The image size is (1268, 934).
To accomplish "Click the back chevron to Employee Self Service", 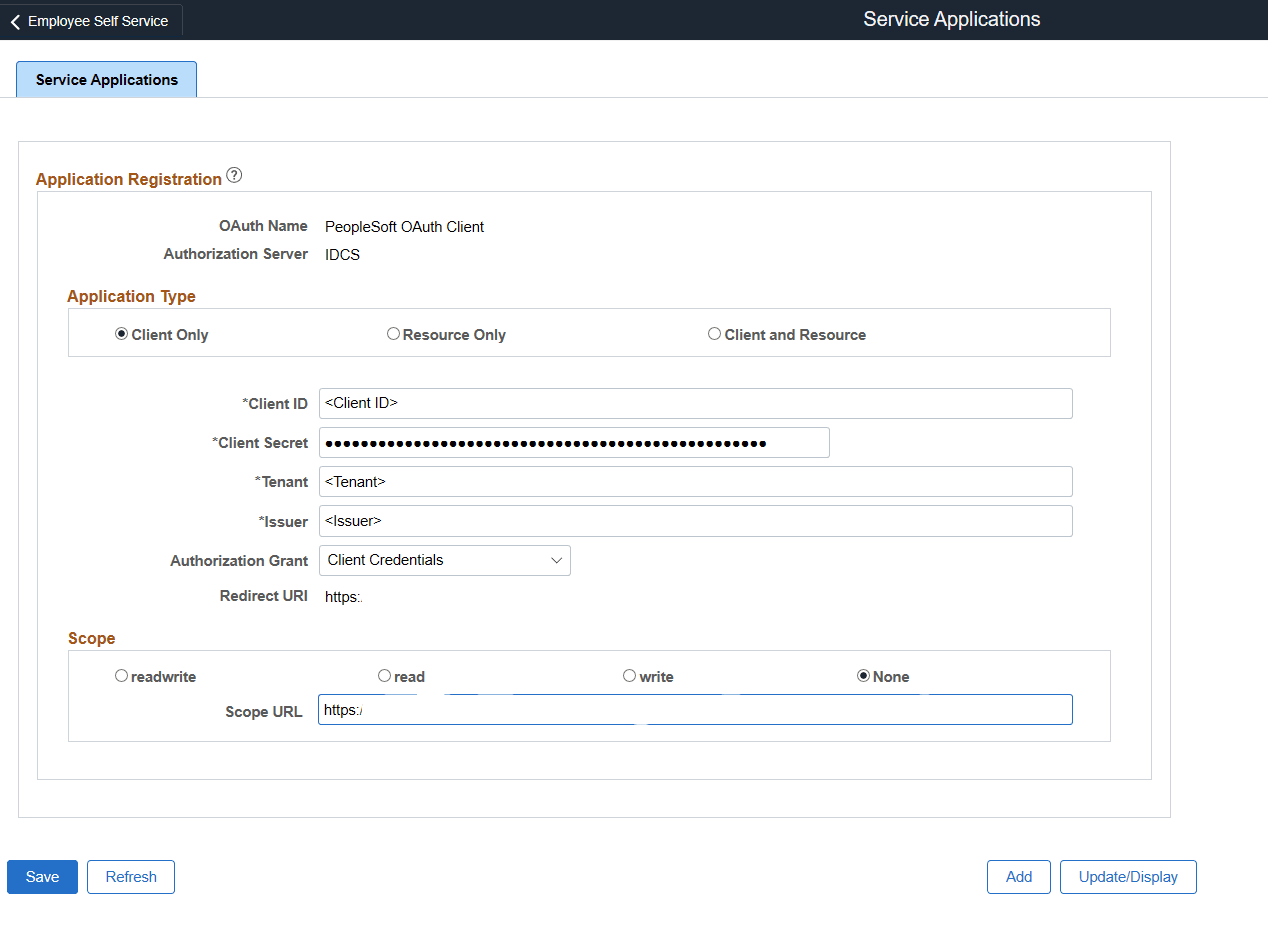I will click(x=15, y=20).
